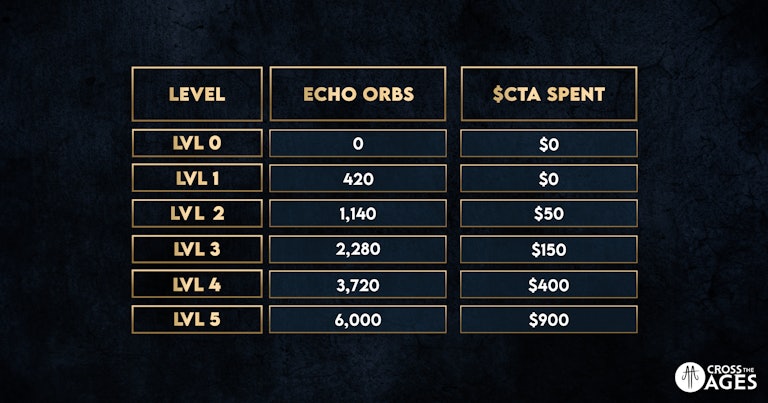This screenshot has width=768, height=403.
Task: Click the 1,140 Echo Orbs cell
Action: 358,213
